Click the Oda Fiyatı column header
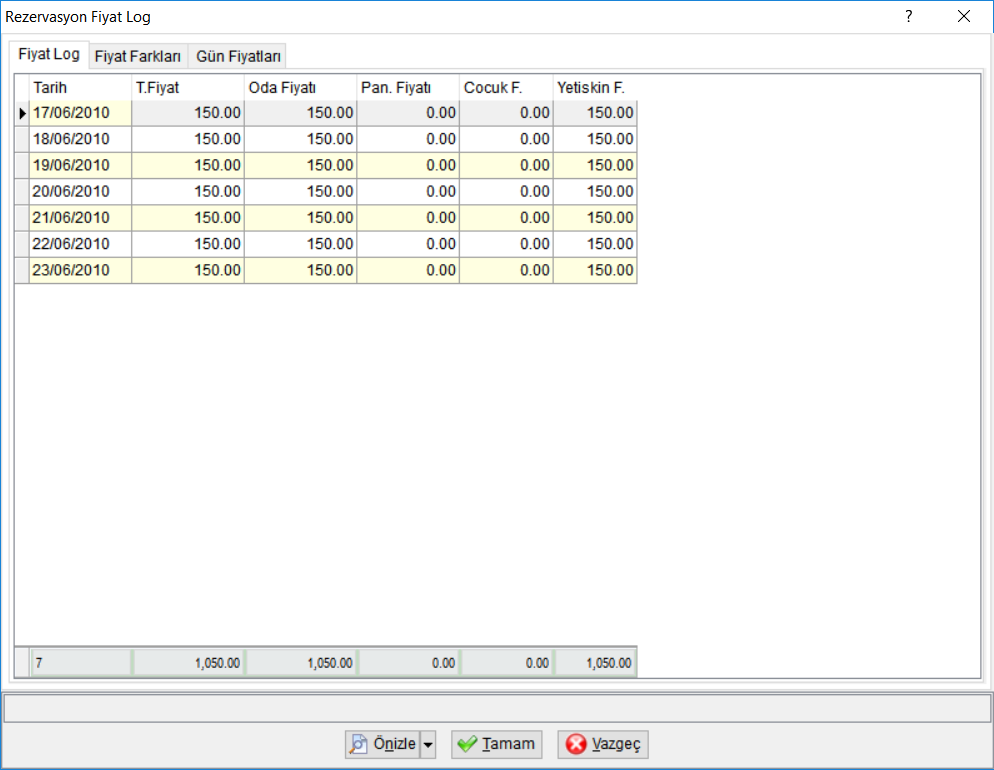 pyautogui.click(x=300, y=87)
